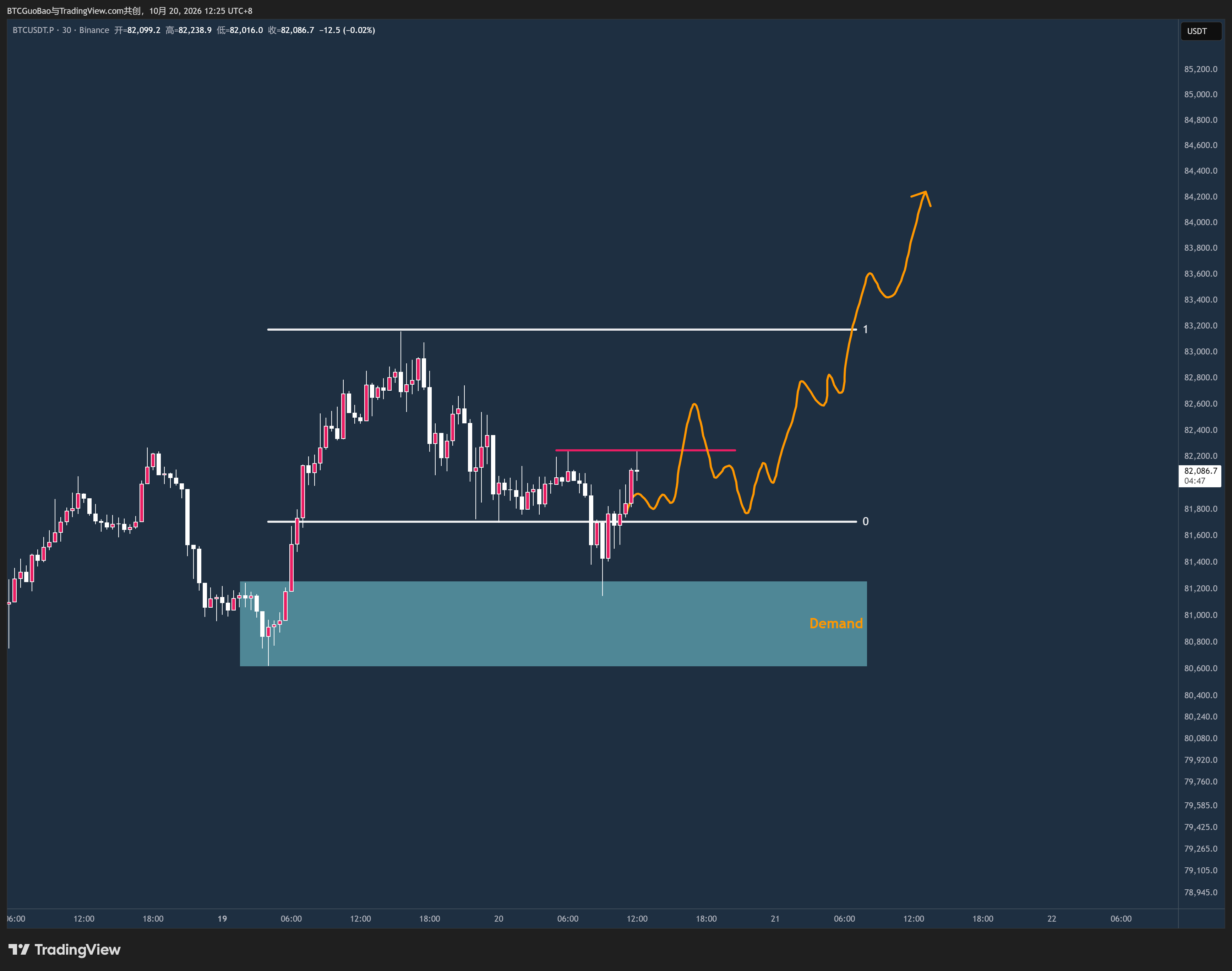Click the 83,200.0 price axis label
The image size is (1232, 971).
(x=1201, y=326)
